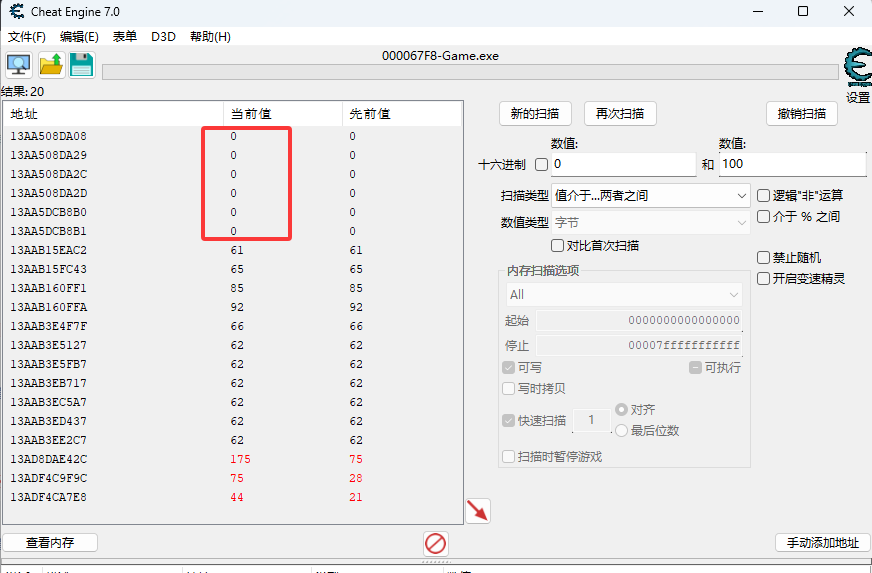The height and width of the screenshot is (573, 872).
Task: Select address row 13AAB3EE2C7
Action: coord(233,440)
